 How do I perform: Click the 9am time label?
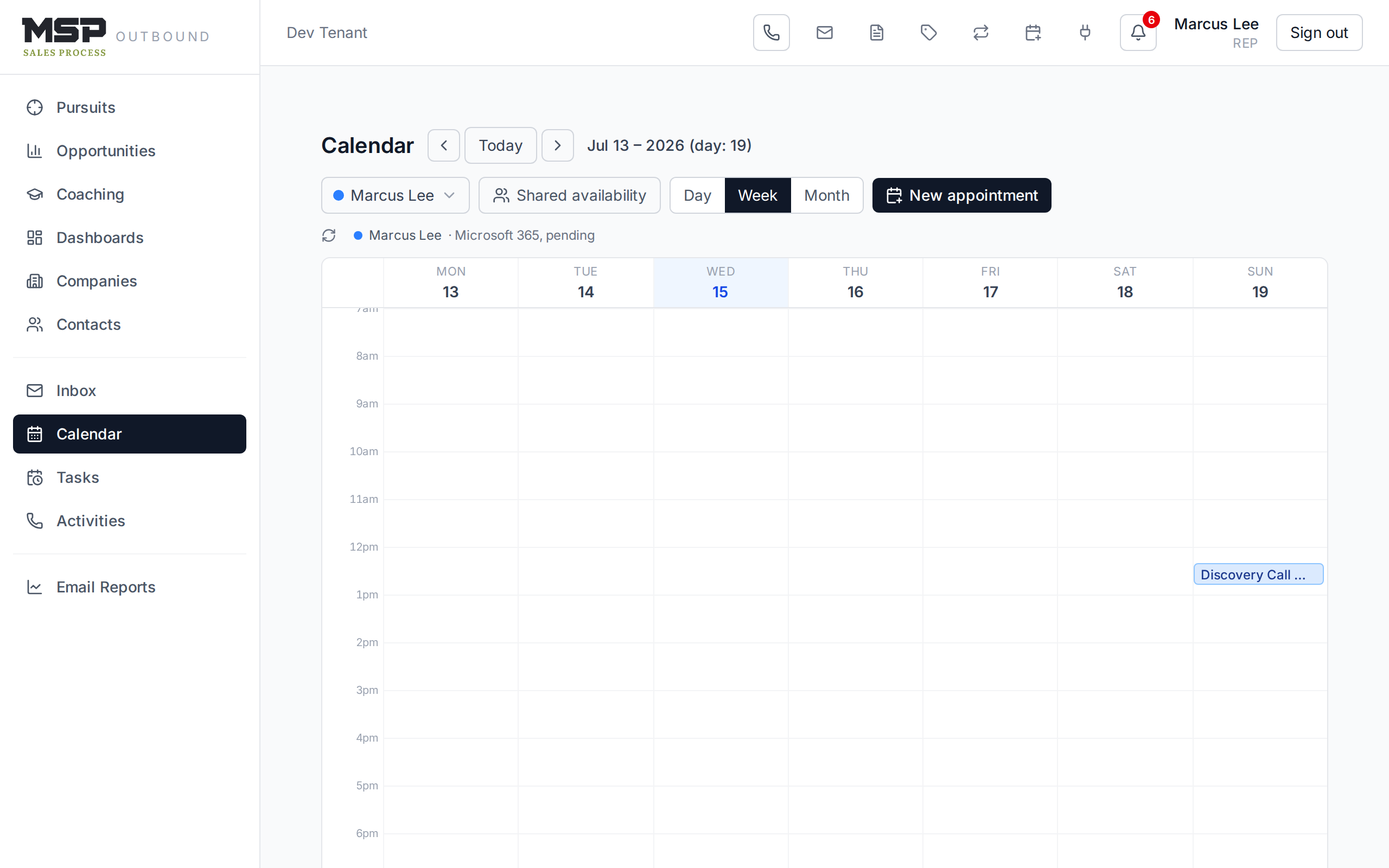[367, 404]
